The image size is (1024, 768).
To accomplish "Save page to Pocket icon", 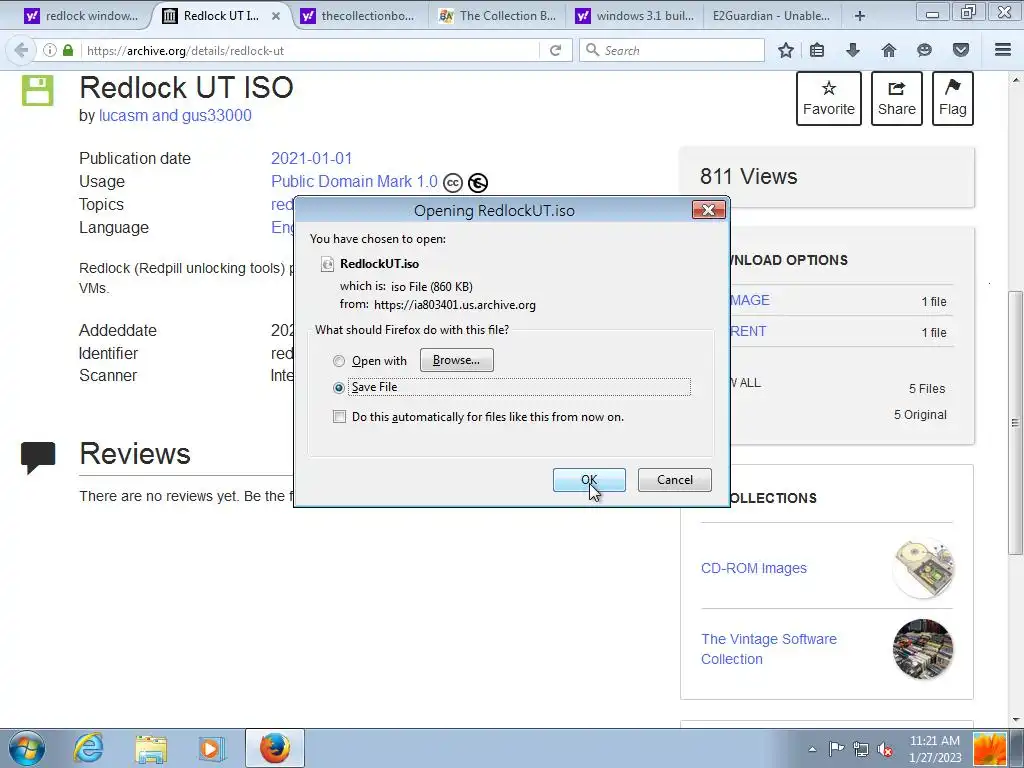I will pos(961,50).
